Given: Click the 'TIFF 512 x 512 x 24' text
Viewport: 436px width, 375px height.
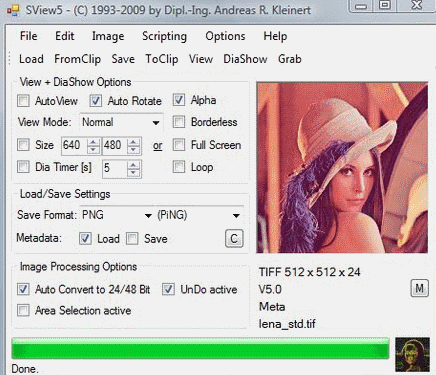Looking at the screenshot, I should click(x=309, y=272).
